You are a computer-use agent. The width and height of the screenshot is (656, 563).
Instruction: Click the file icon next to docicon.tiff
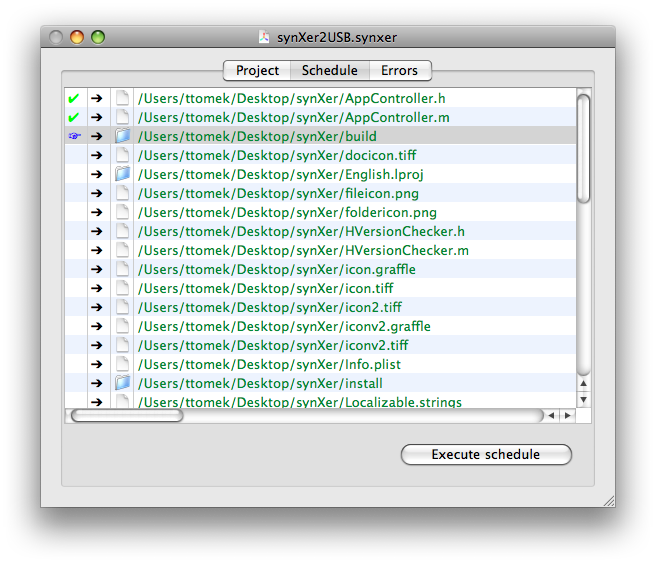(122, 155)
